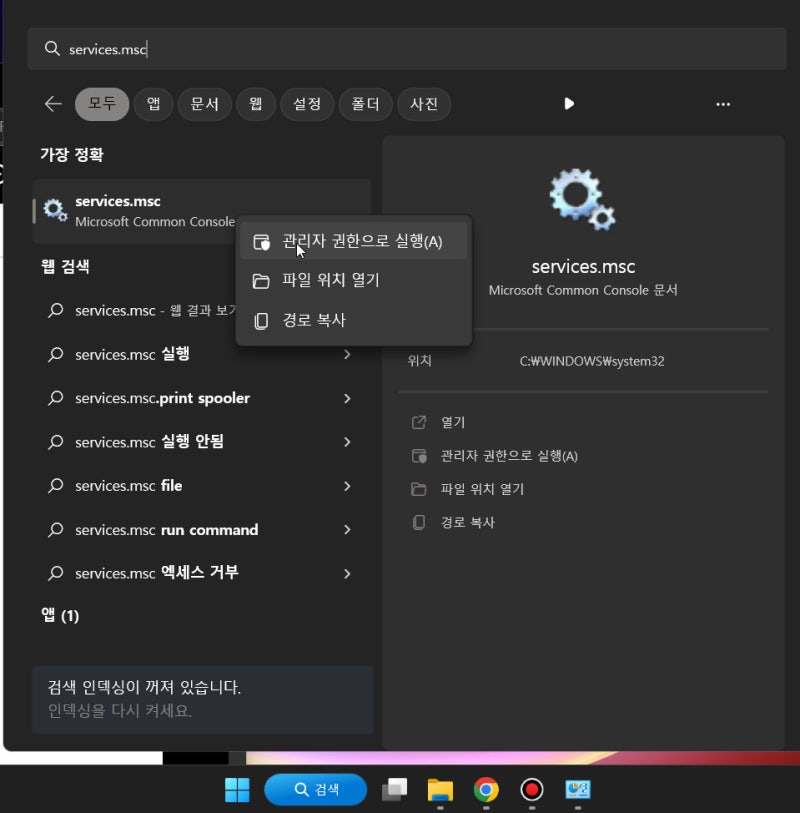Open the red record app on the taskbar

(531, 789)
